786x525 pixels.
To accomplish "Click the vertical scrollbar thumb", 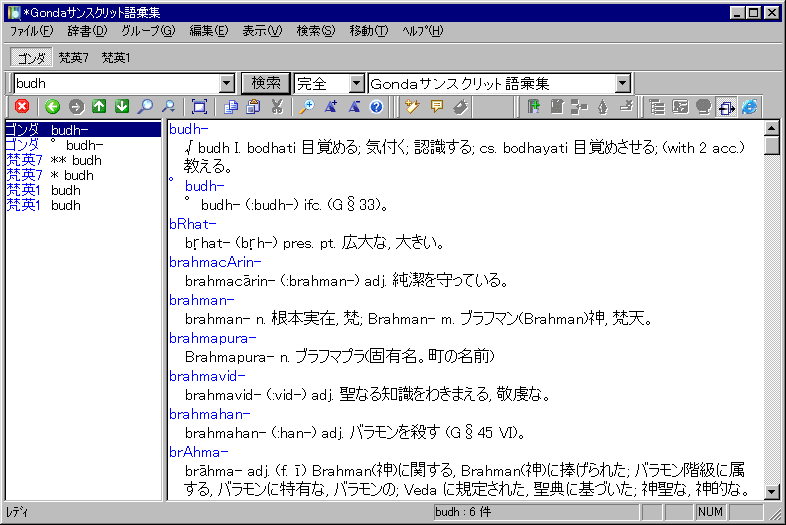I will (771, 145).
